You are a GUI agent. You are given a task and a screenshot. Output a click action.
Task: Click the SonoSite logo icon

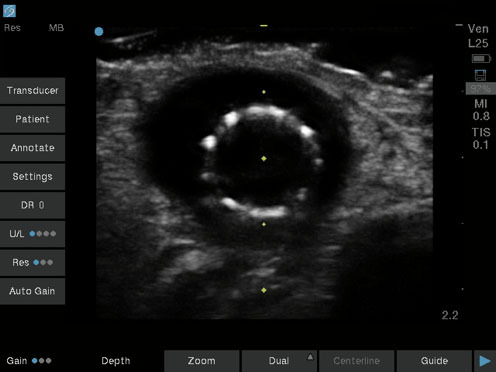point(9,11)
